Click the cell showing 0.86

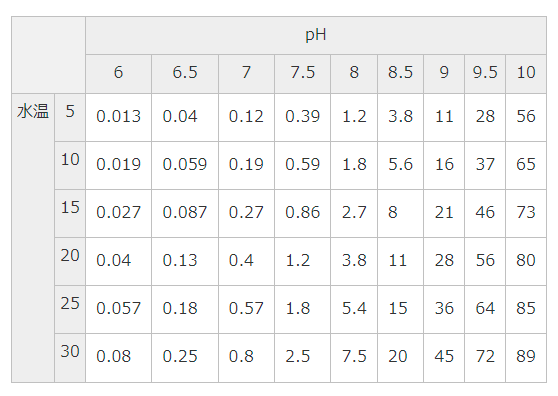[x=302, y=213]
